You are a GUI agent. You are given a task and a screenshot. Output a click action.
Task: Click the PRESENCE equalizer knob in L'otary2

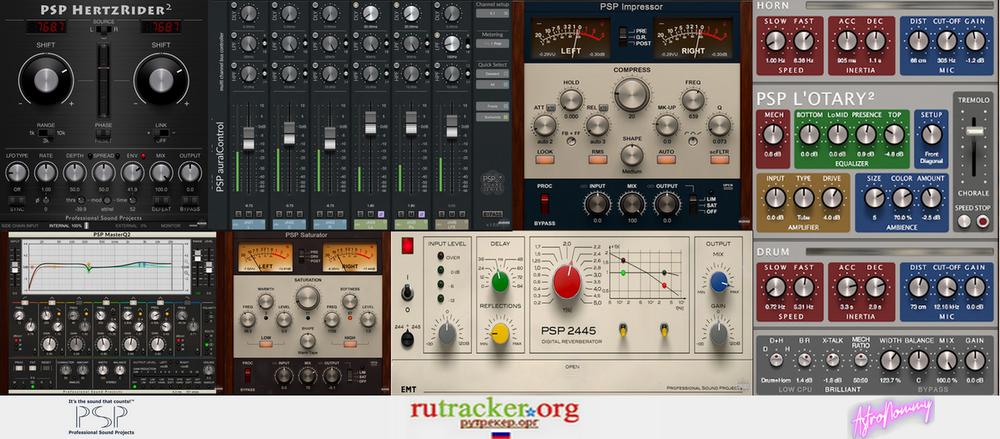[865, 134]
